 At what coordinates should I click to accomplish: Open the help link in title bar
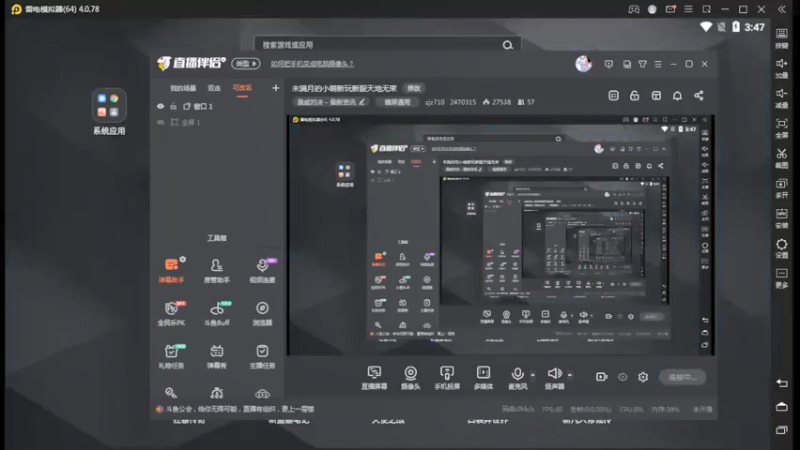click(312, 64)
